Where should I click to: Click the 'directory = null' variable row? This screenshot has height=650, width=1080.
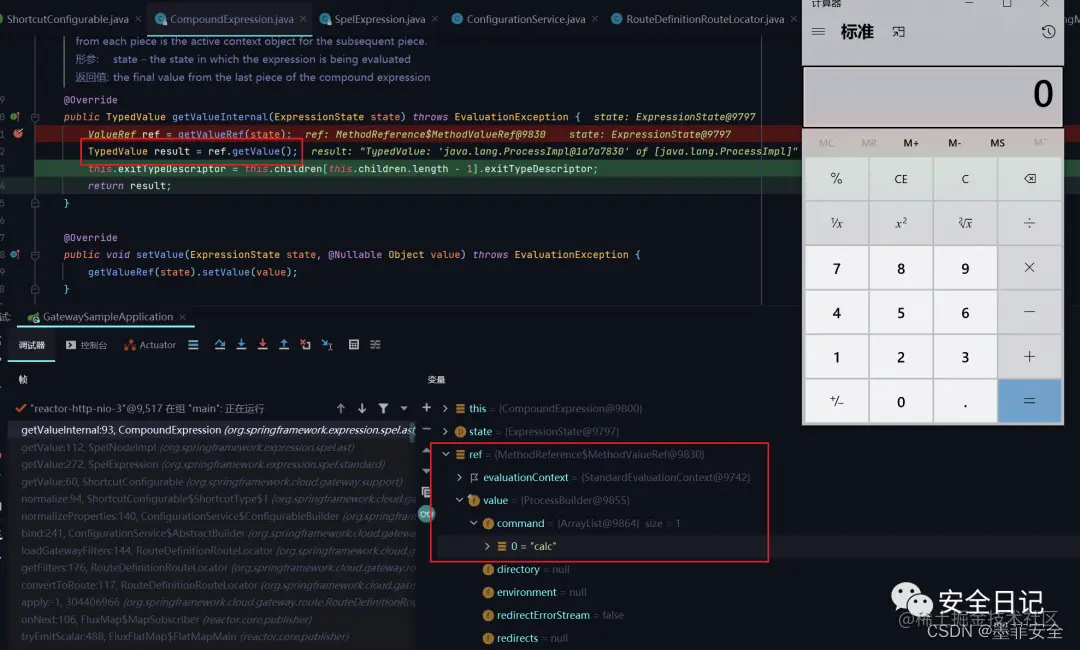pos(526,569)
